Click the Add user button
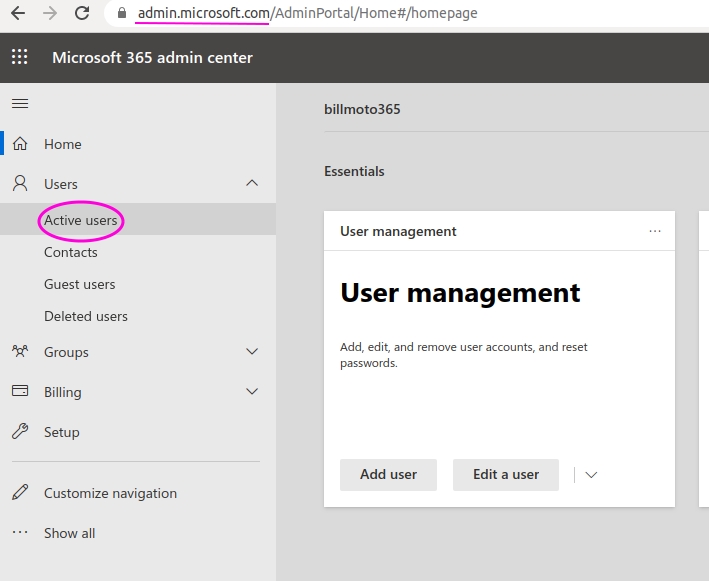Screen dimensions: 709x581 click(x=388, y=475)
